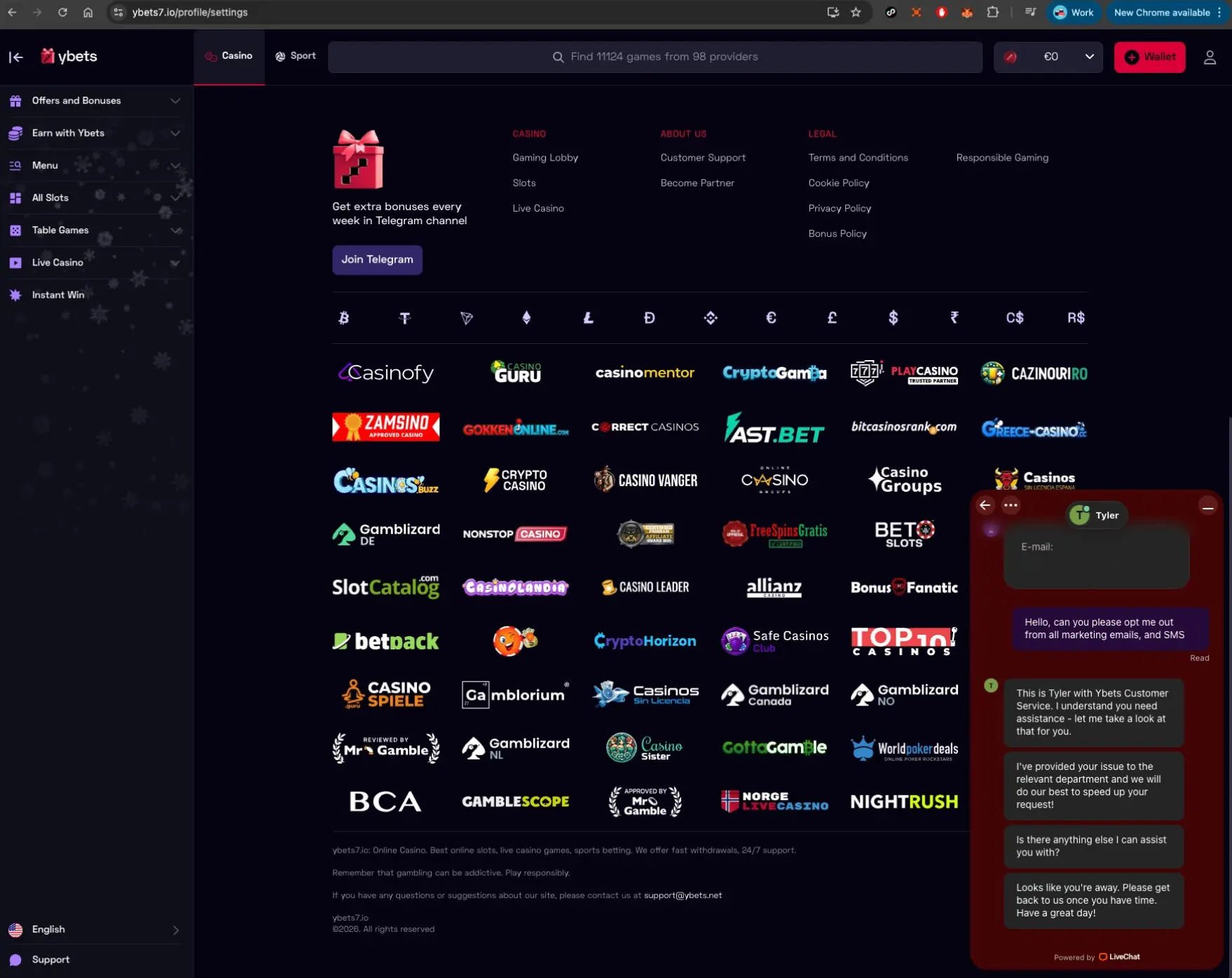
Task: Open the user profile icon
Action: point(1210,57)
